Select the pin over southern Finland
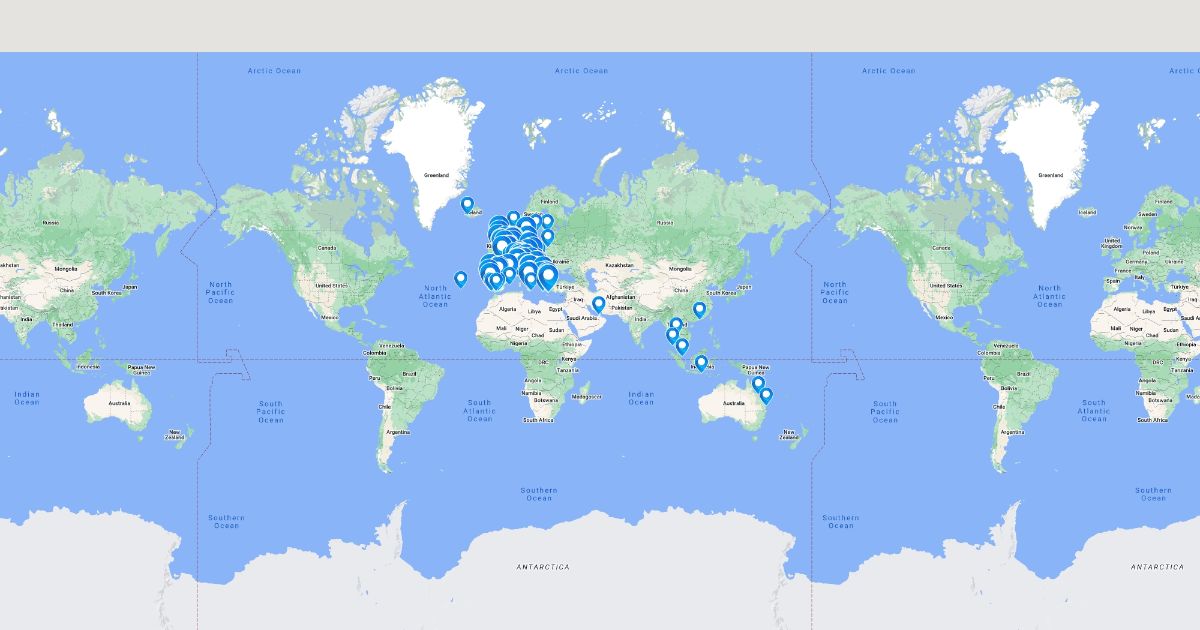The image size is (1200, 630). [547, 221]
